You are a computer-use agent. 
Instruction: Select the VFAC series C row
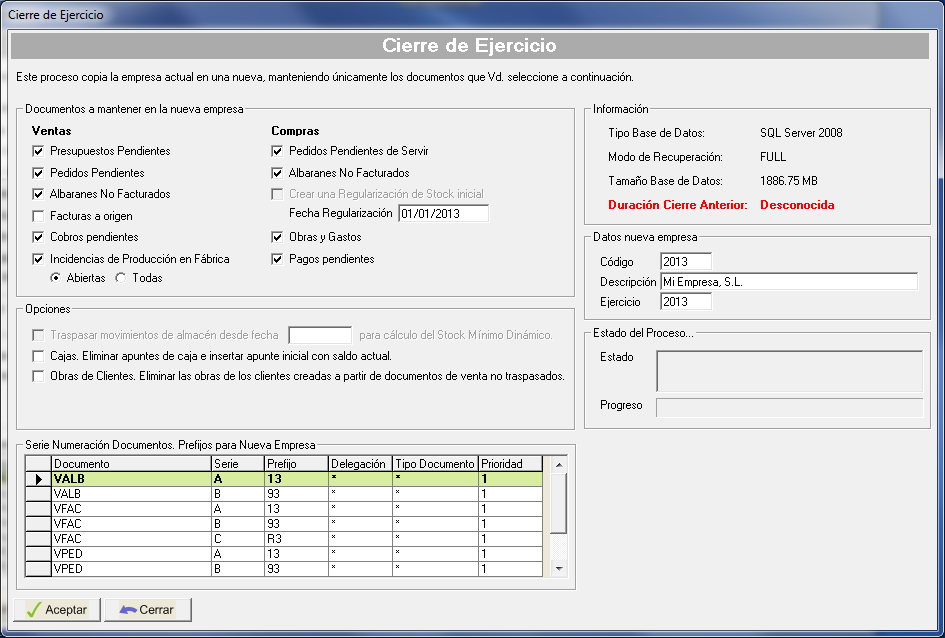[x=130, y=539]
